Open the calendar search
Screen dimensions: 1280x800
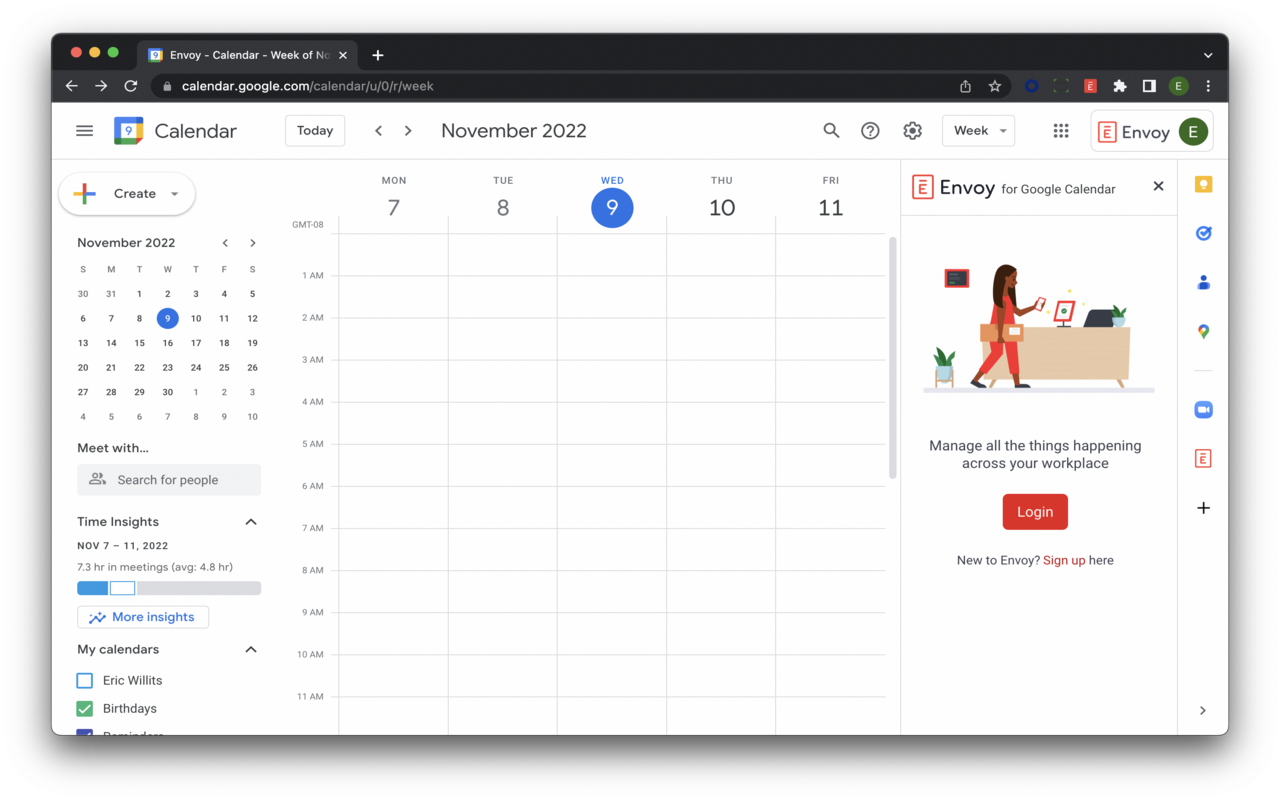click(831, 130)
